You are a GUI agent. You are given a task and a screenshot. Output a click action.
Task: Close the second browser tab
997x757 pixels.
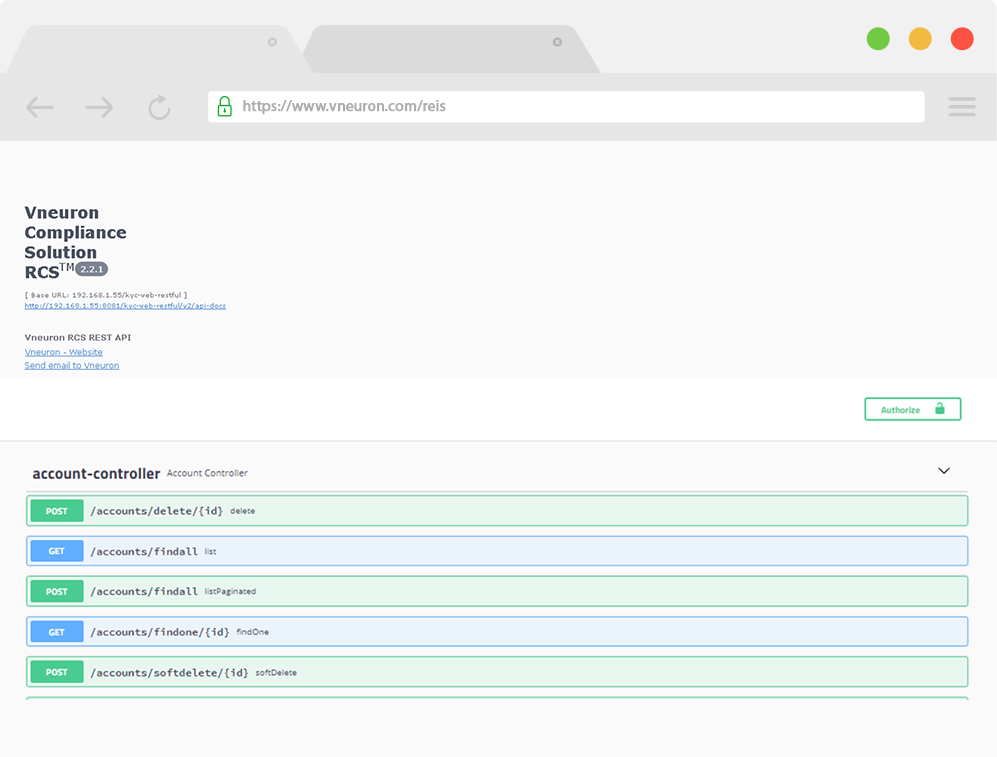(557, 42)
